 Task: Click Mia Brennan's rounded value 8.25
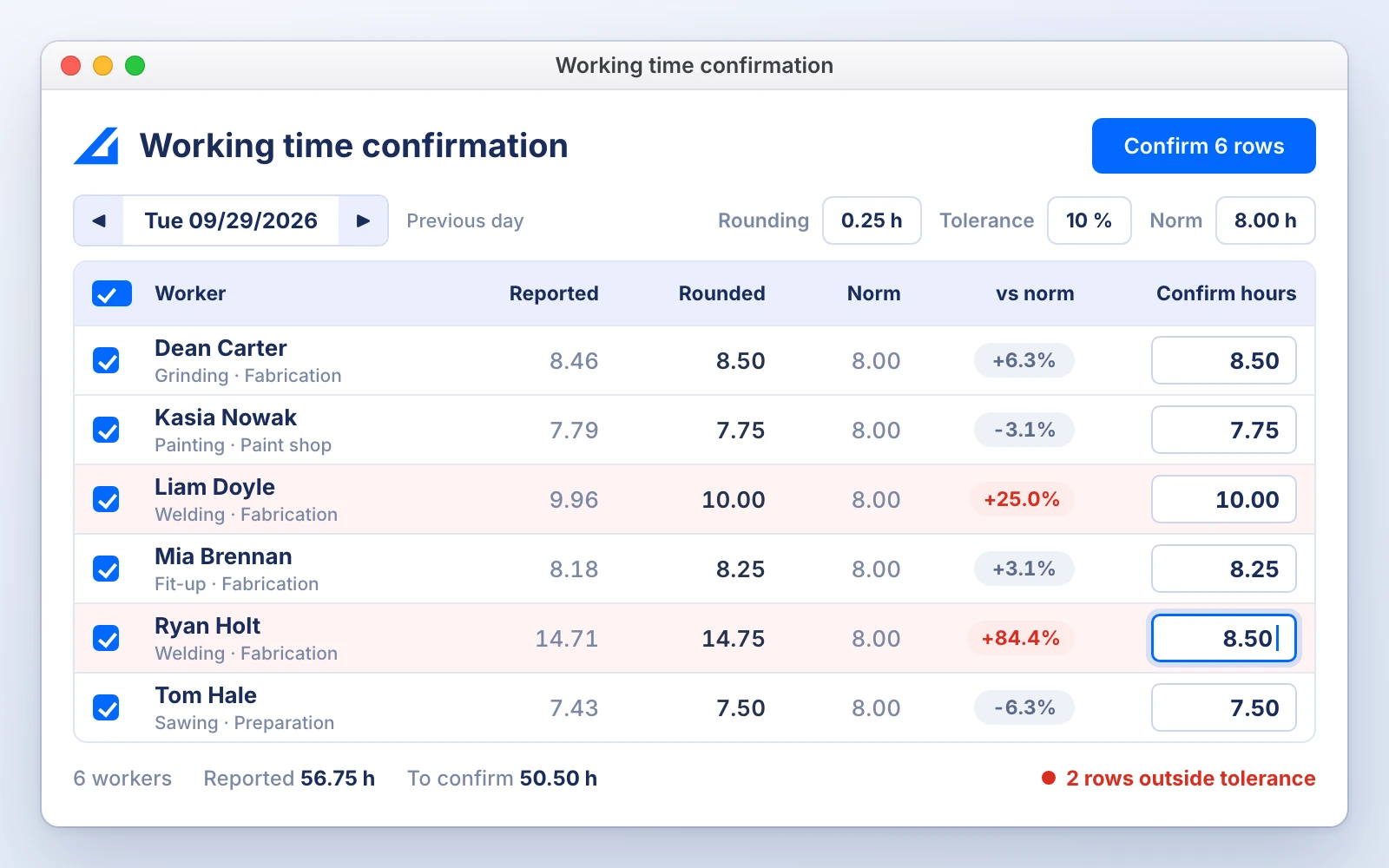click(x=741, y=569)
